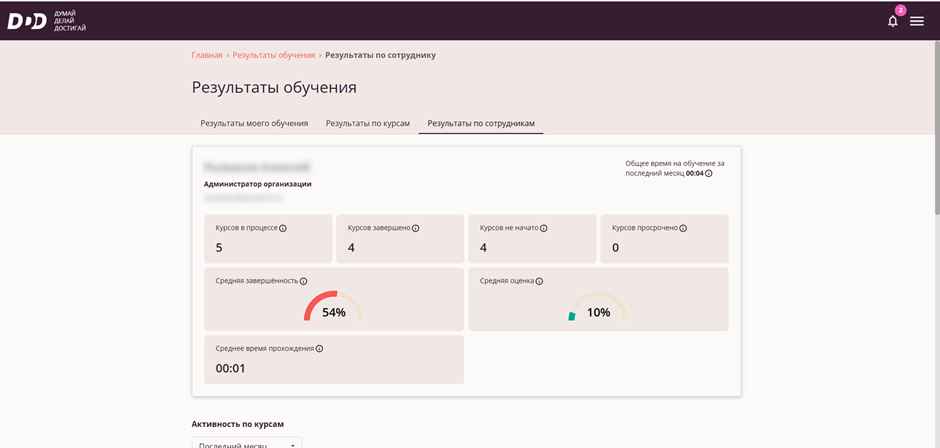
Task: Open the hamburger menu icon
Action: pyautogui.click(x=917, y=22)
